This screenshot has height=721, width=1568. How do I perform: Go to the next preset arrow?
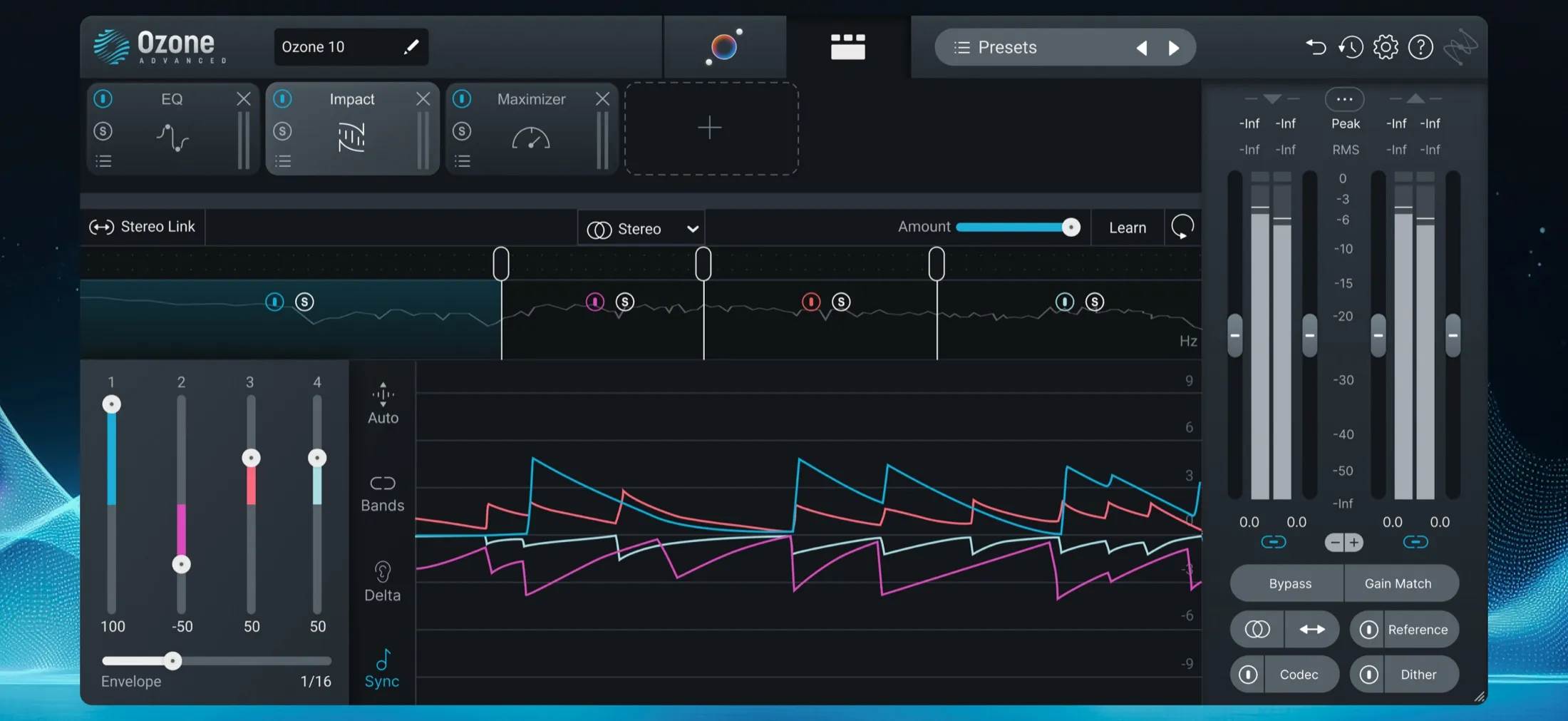(1174, 48)
